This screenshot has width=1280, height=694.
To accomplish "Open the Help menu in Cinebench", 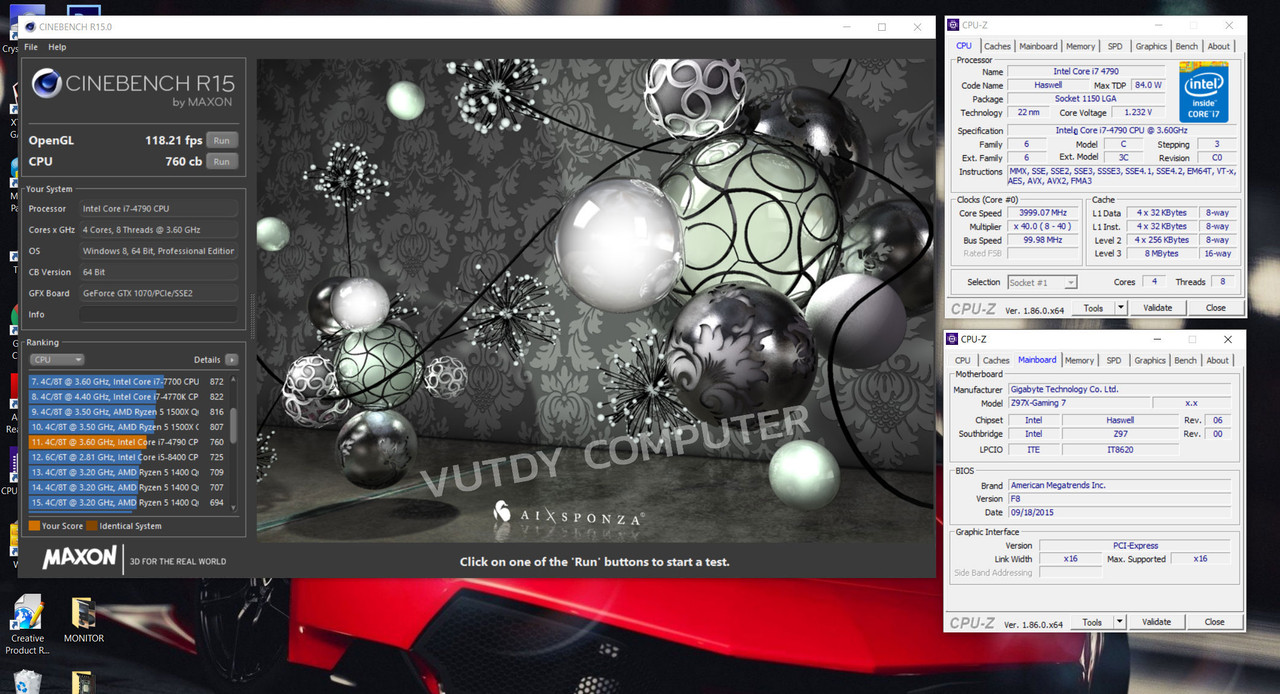I will pos(57,47).
